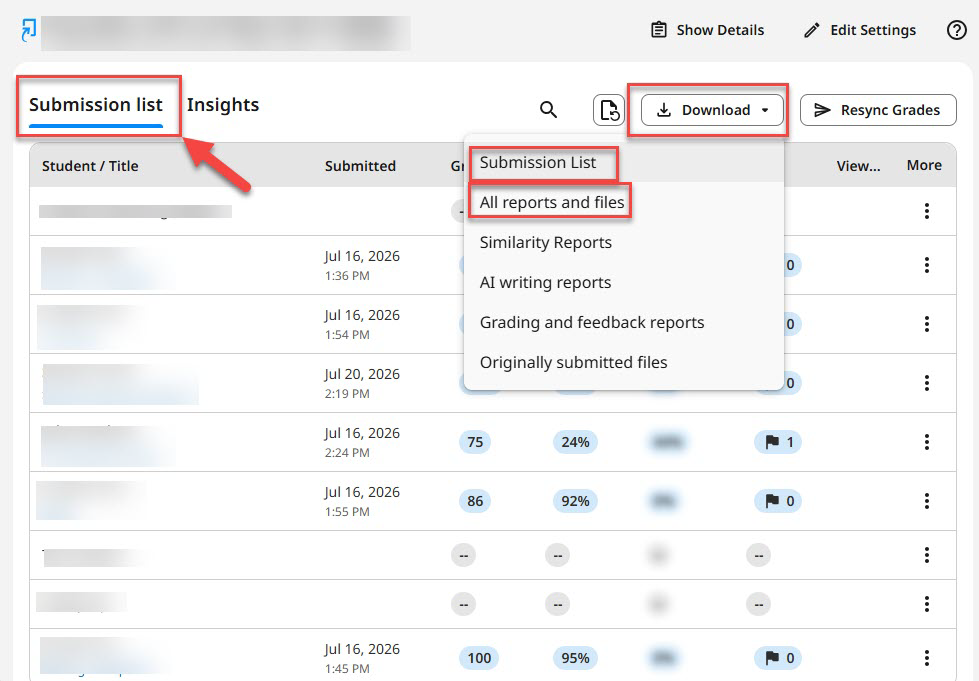Click the View... column header
The height and width of the screenshot is (681, 979).
pos(858,166)
